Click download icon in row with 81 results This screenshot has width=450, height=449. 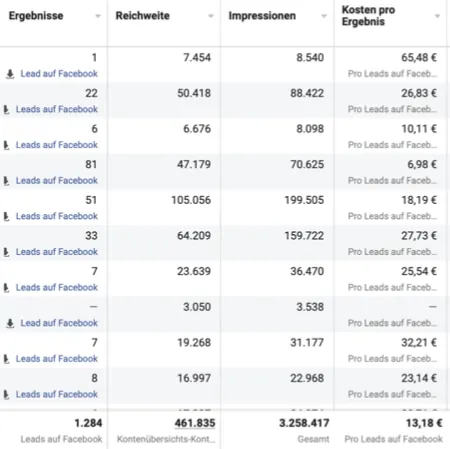(6, 181)
